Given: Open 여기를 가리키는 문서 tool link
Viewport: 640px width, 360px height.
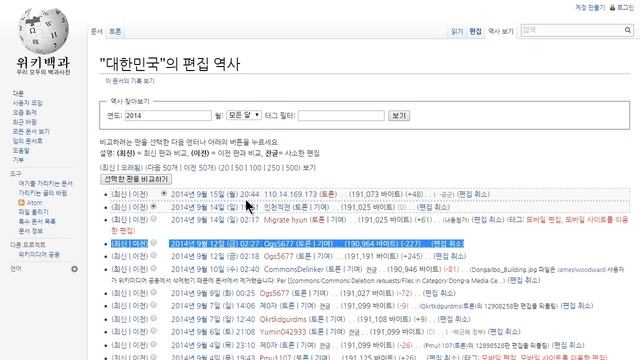Looking at the screenshot, I should [45, 184].
